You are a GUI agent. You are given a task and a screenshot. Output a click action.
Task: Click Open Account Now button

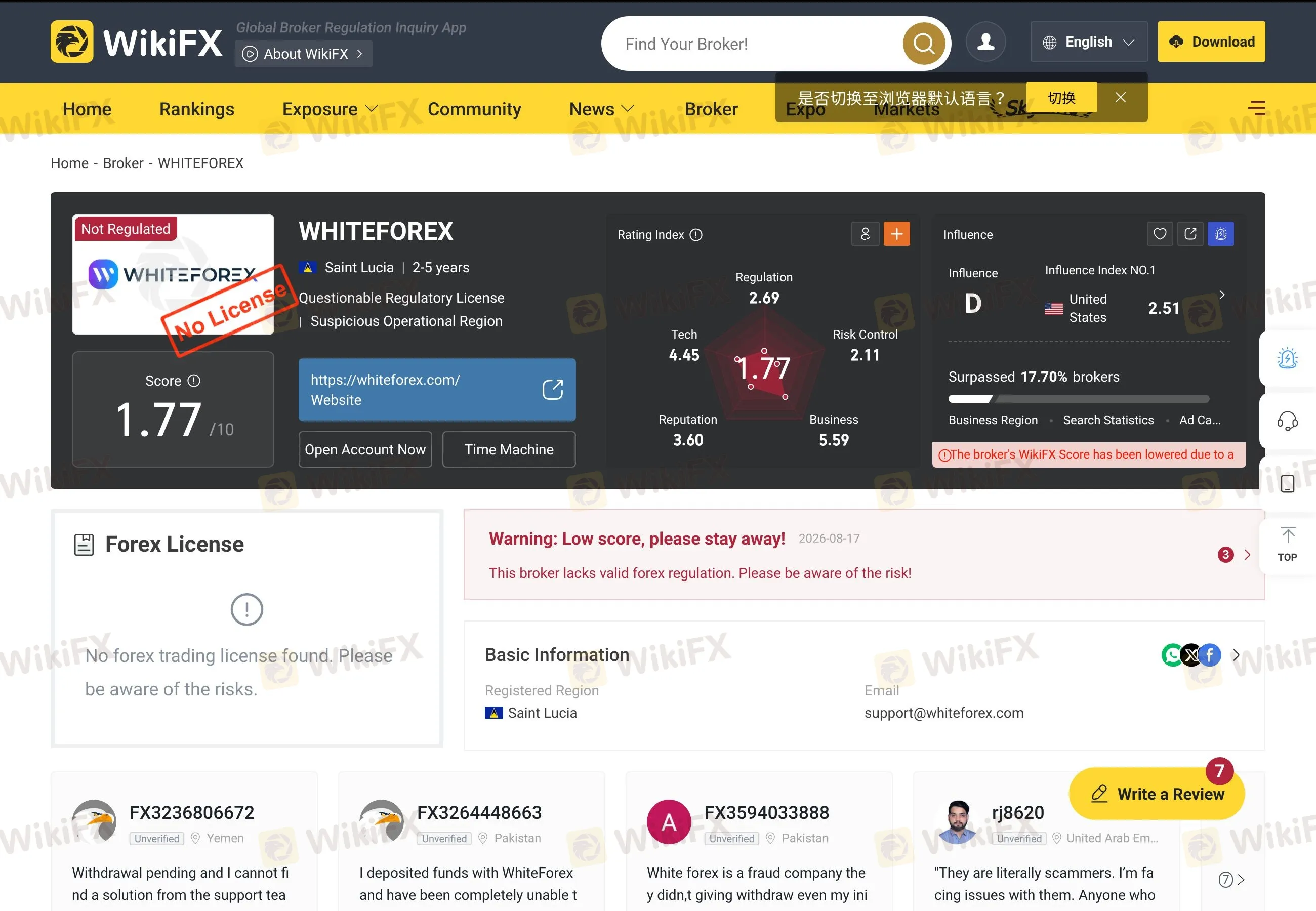pos(365,450)
